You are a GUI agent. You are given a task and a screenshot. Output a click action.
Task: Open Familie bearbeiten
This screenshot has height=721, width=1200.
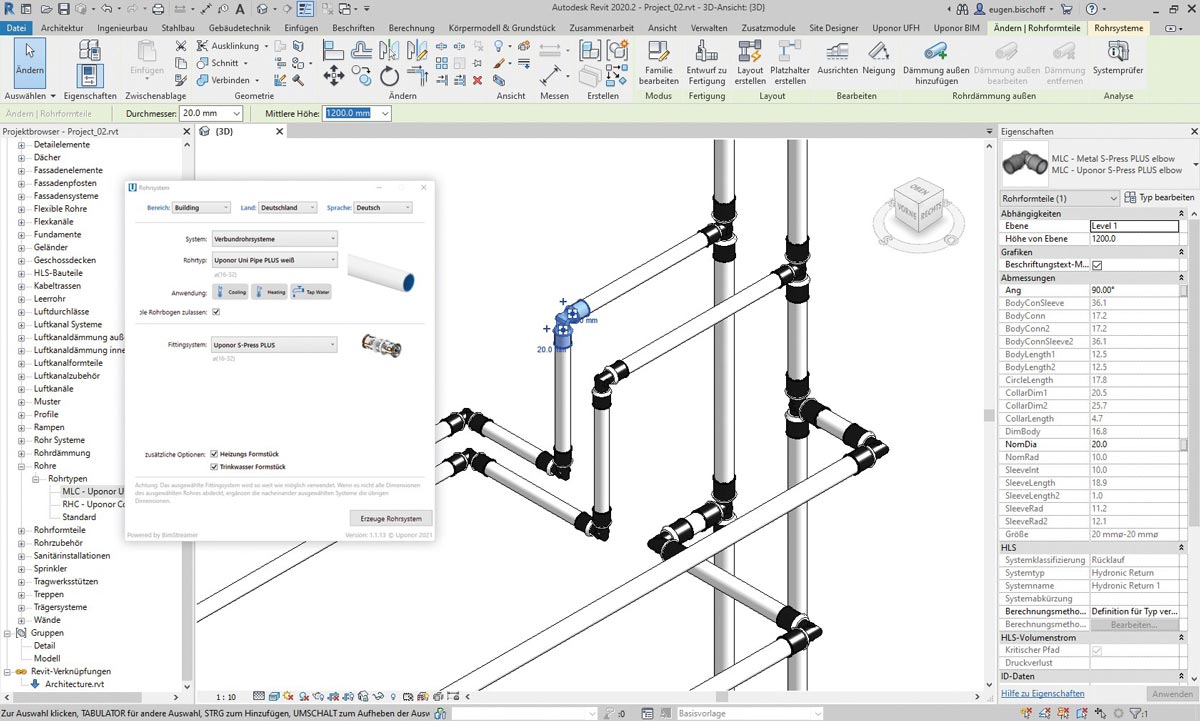pos(658,51)
